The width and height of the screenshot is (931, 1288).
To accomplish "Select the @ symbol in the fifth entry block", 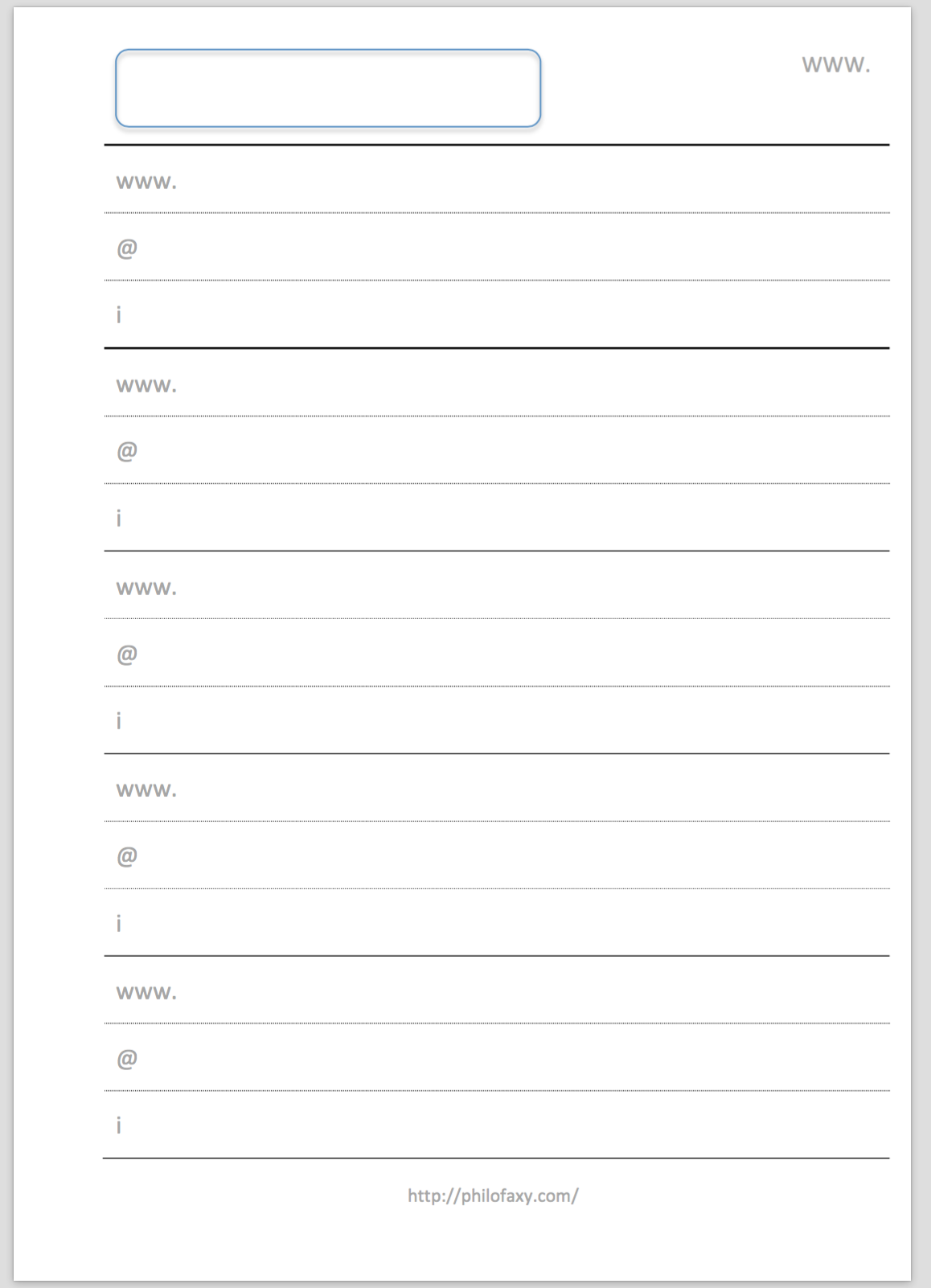I will point(127,1059).
